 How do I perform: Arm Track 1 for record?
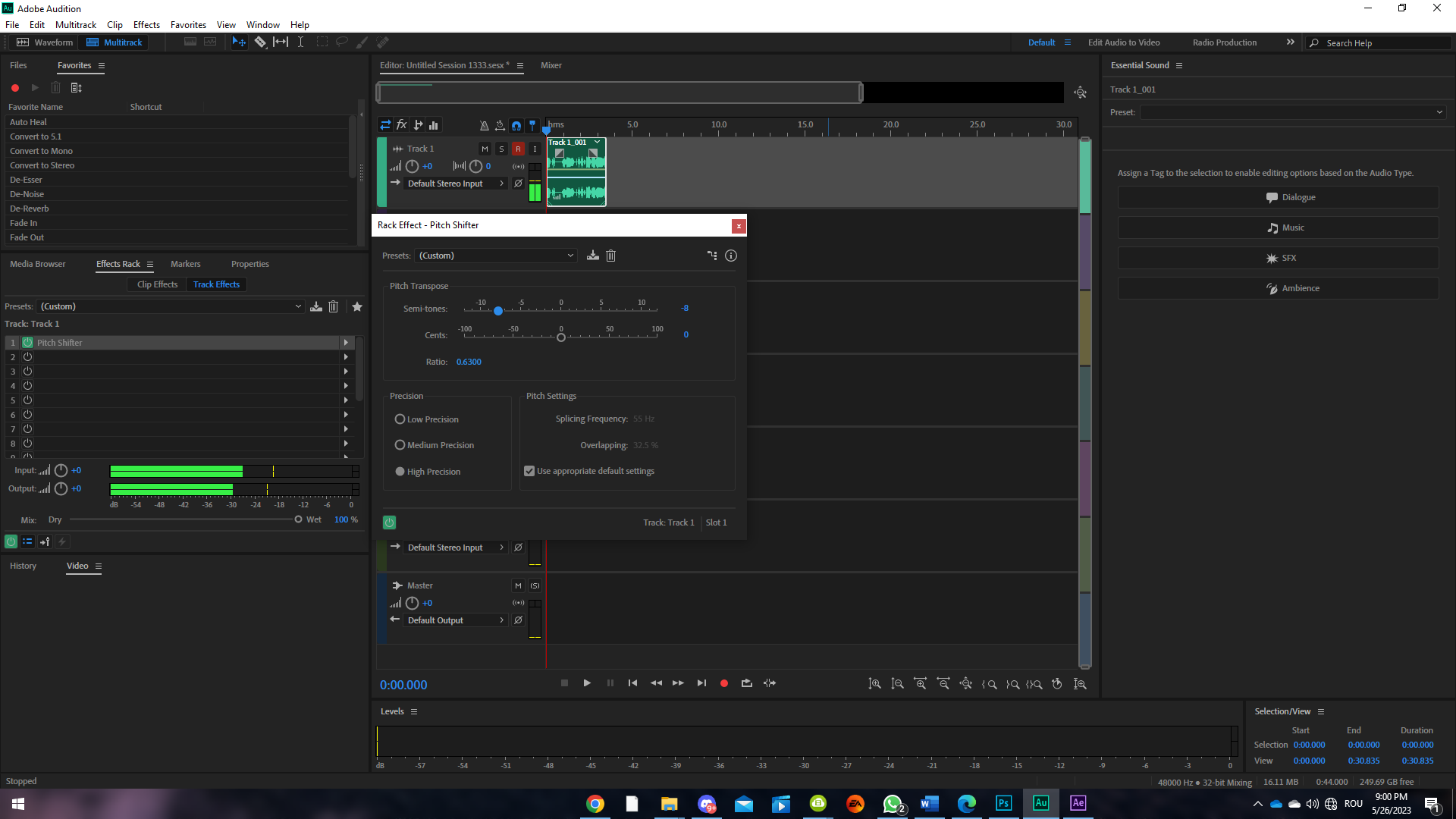(x=518, y=149)
